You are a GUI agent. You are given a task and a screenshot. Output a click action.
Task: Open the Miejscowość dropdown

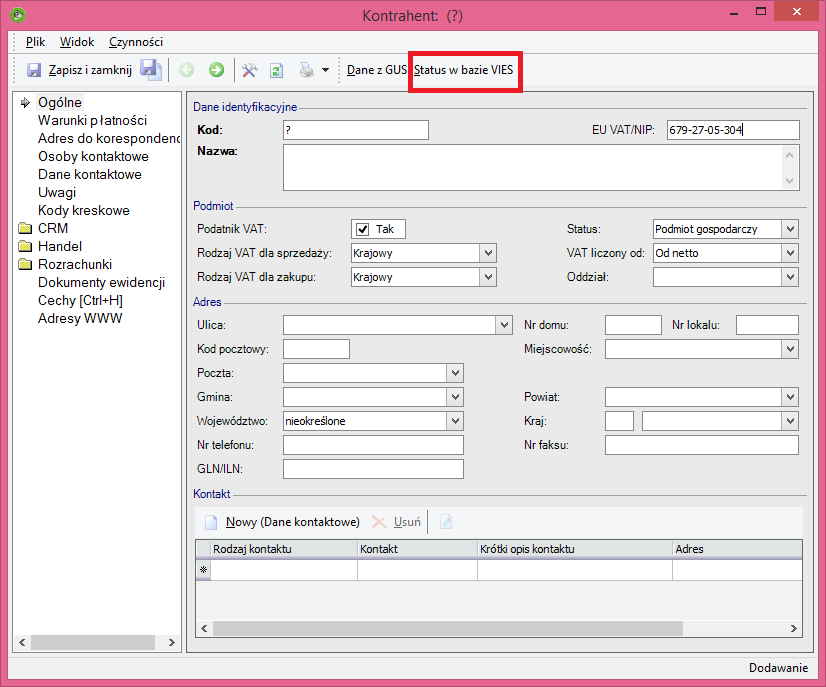pos(790,349)
